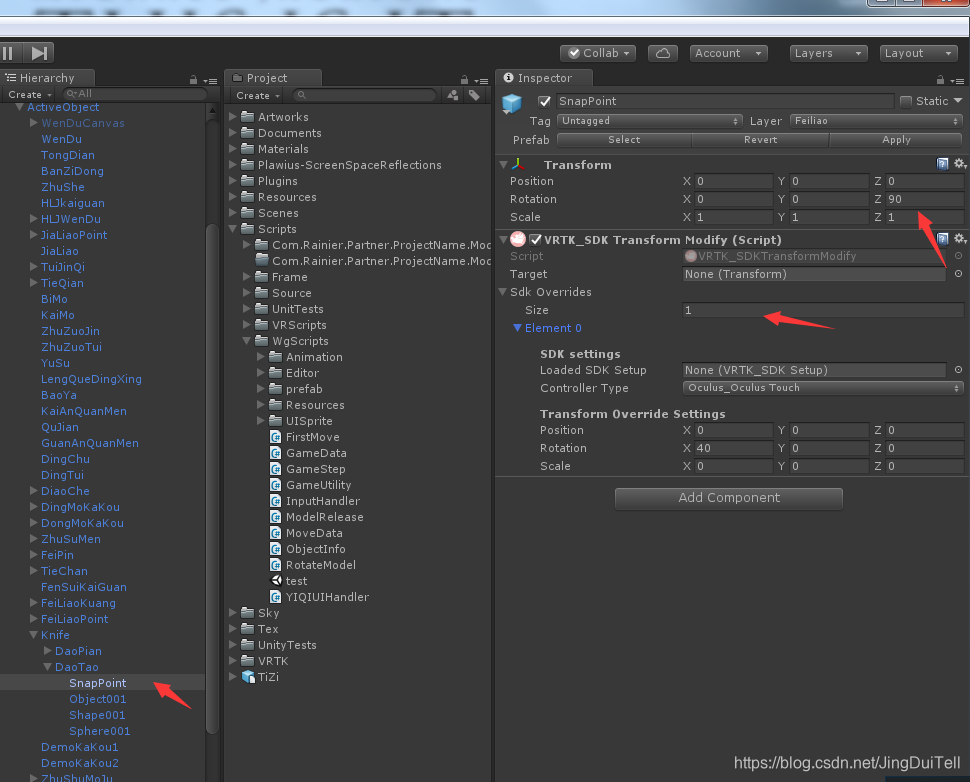Screen dimensions: 970x782
Task: Open Project Create menu
Action: pos(257,96)
